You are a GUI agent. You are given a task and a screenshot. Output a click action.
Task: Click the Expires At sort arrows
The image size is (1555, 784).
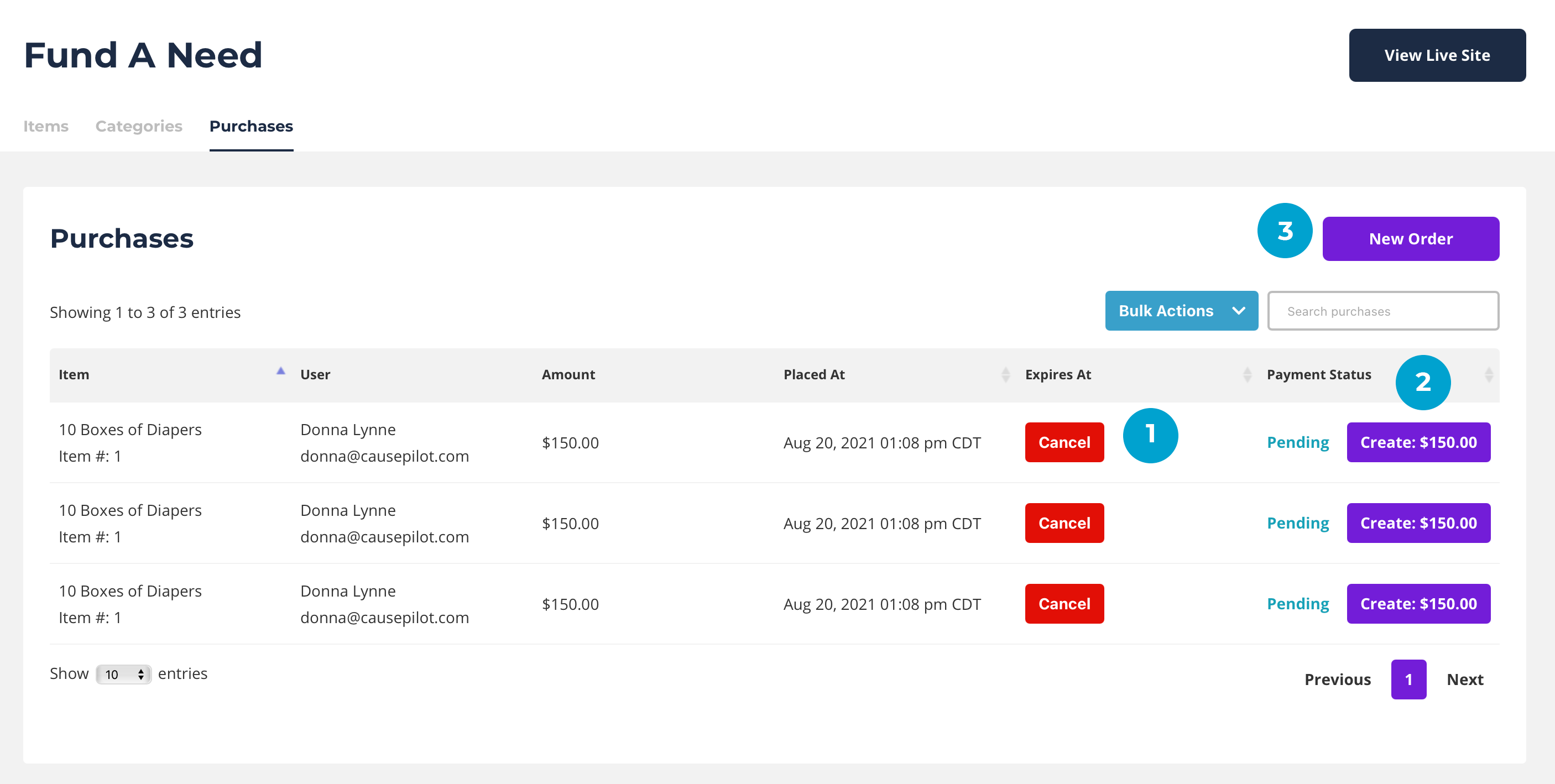[1247, 375]
